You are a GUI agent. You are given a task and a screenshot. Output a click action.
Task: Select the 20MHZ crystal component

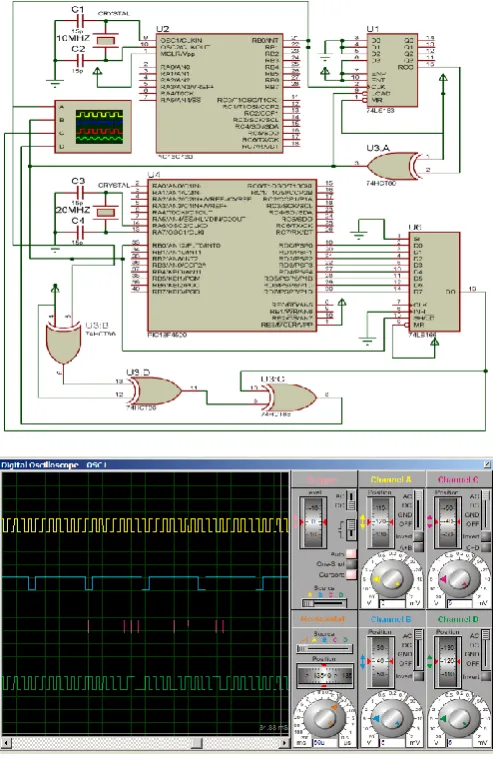click(106, 212)
